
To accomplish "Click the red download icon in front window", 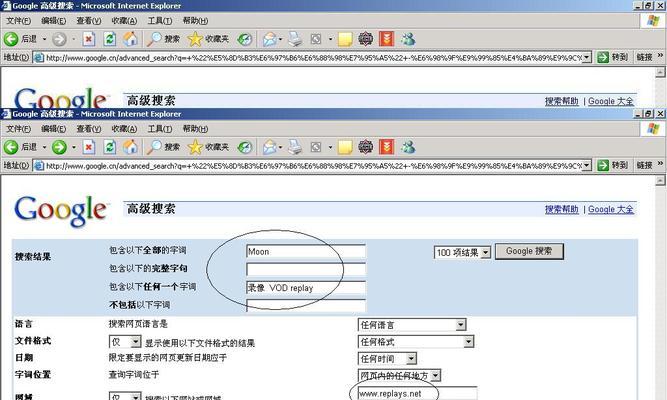I will [x=386, y=147].
